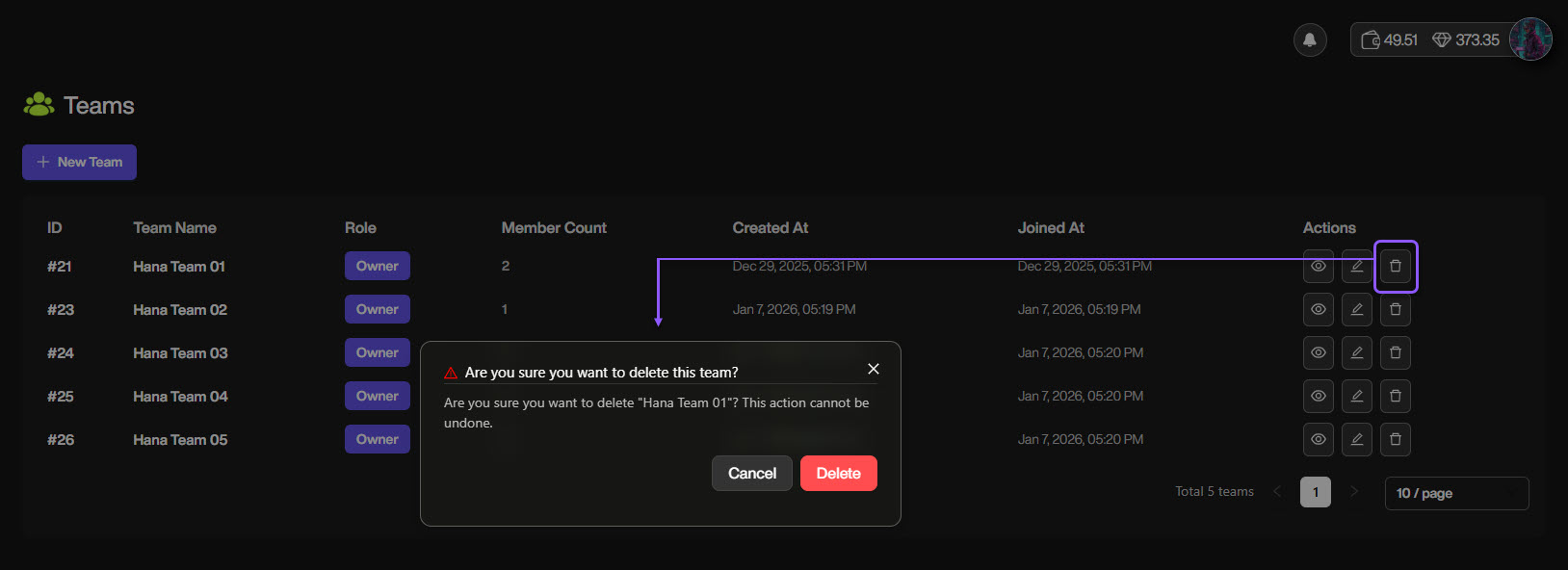Click trash icon for Hana Team 03
The width and height of the screenshot is (1568, 570).
coord(1396,352)
